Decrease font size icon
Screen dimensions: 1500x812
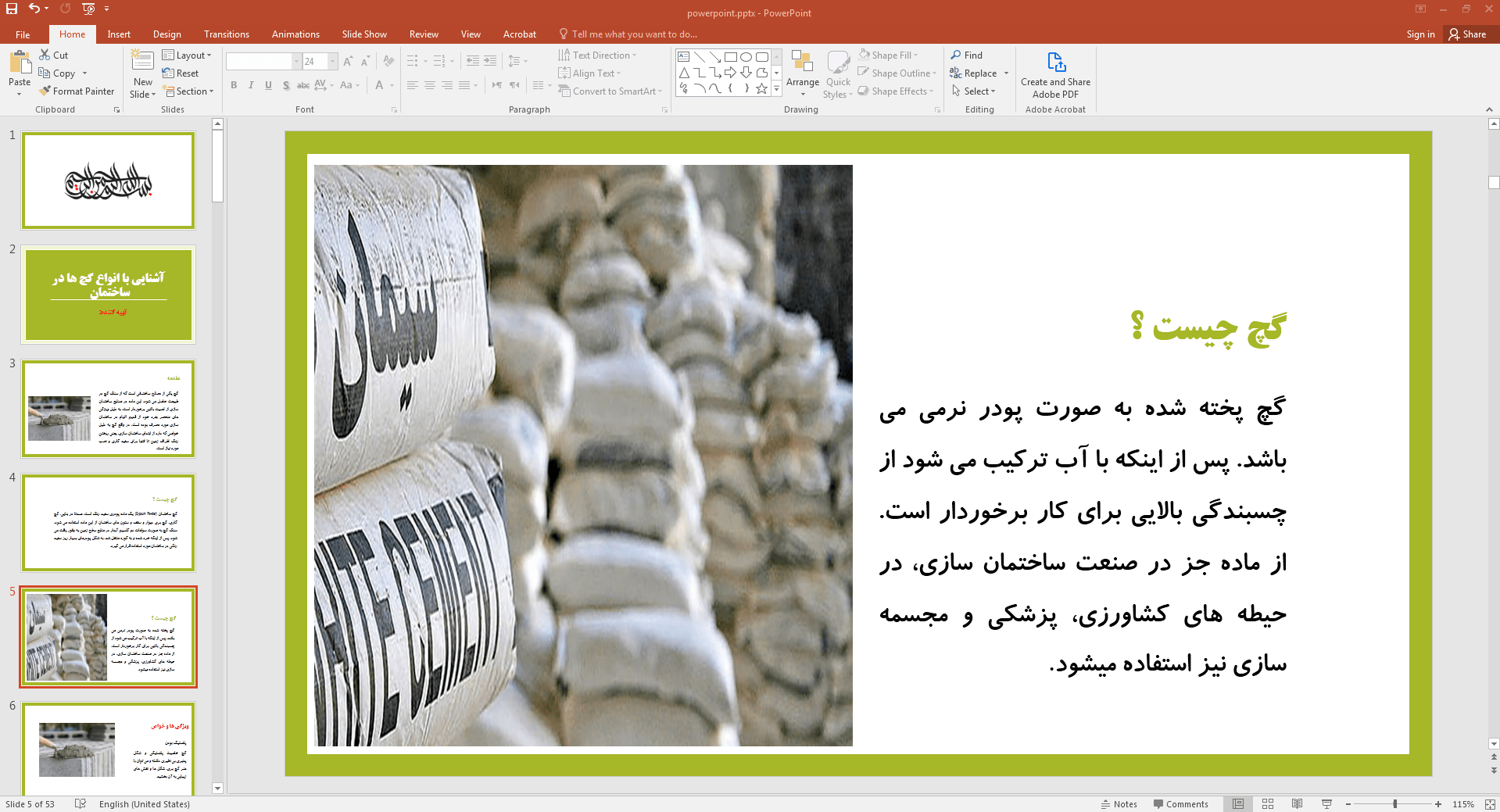point(365,61)
